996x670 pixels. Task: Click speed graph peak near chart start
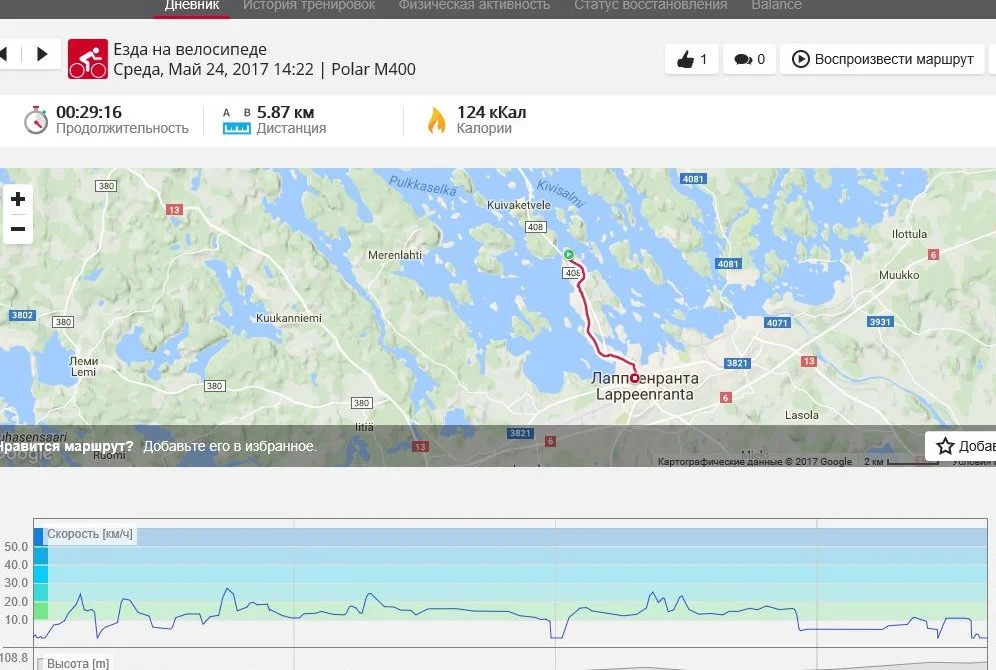point(80,594)
